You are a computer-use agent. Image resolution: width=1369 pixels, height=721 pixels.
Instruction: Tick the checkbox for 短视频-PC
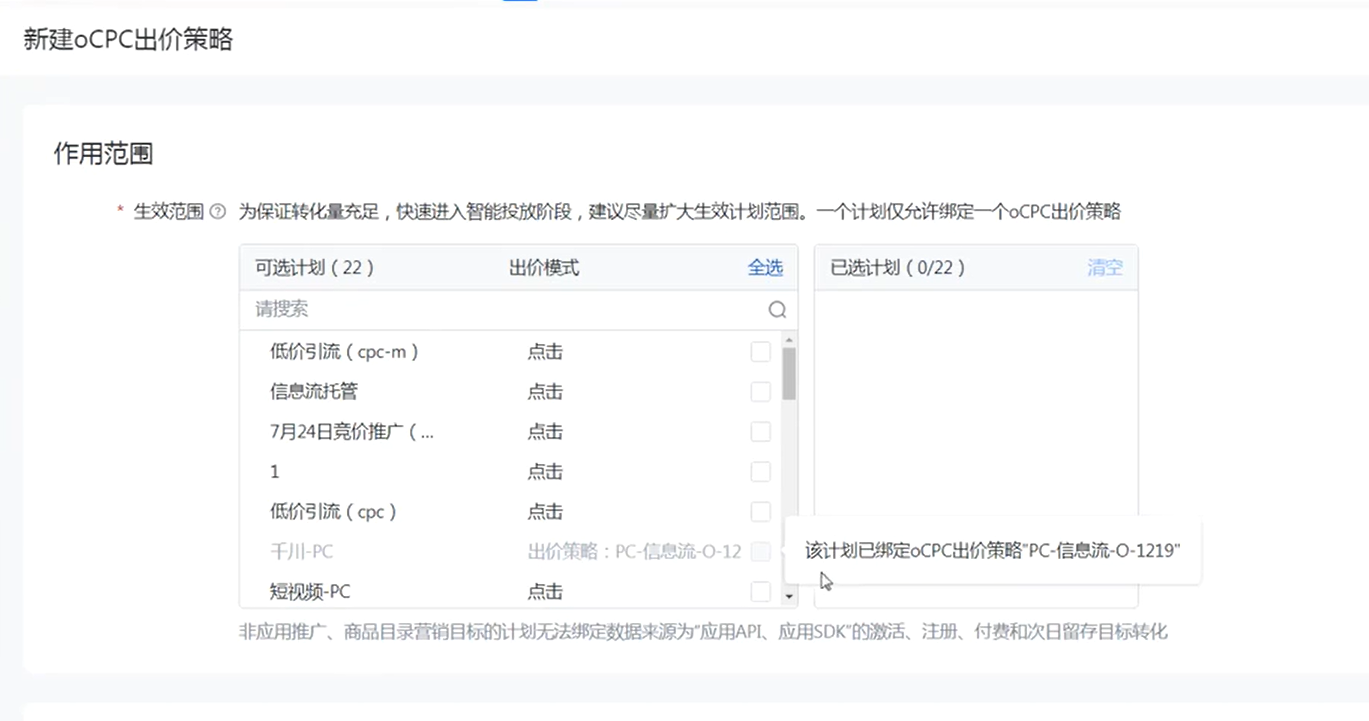tap(761, 592)
